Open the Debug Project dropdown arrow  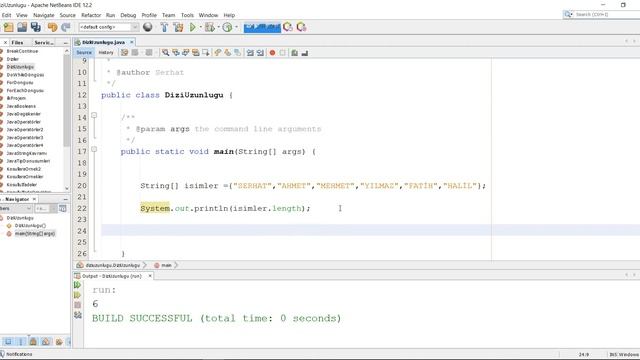coord(219,27)
